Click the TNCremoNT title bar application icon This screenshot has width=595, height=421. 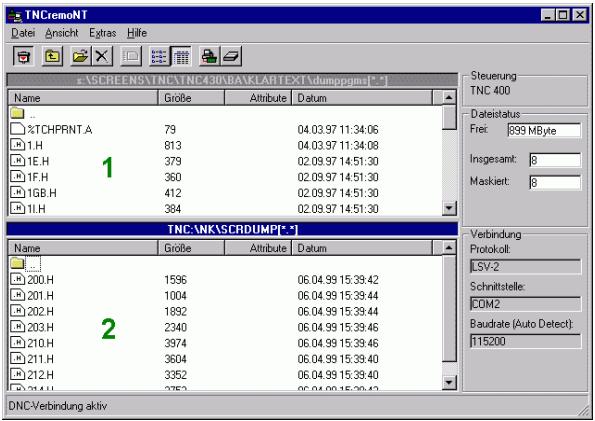(x=15, y=15)
